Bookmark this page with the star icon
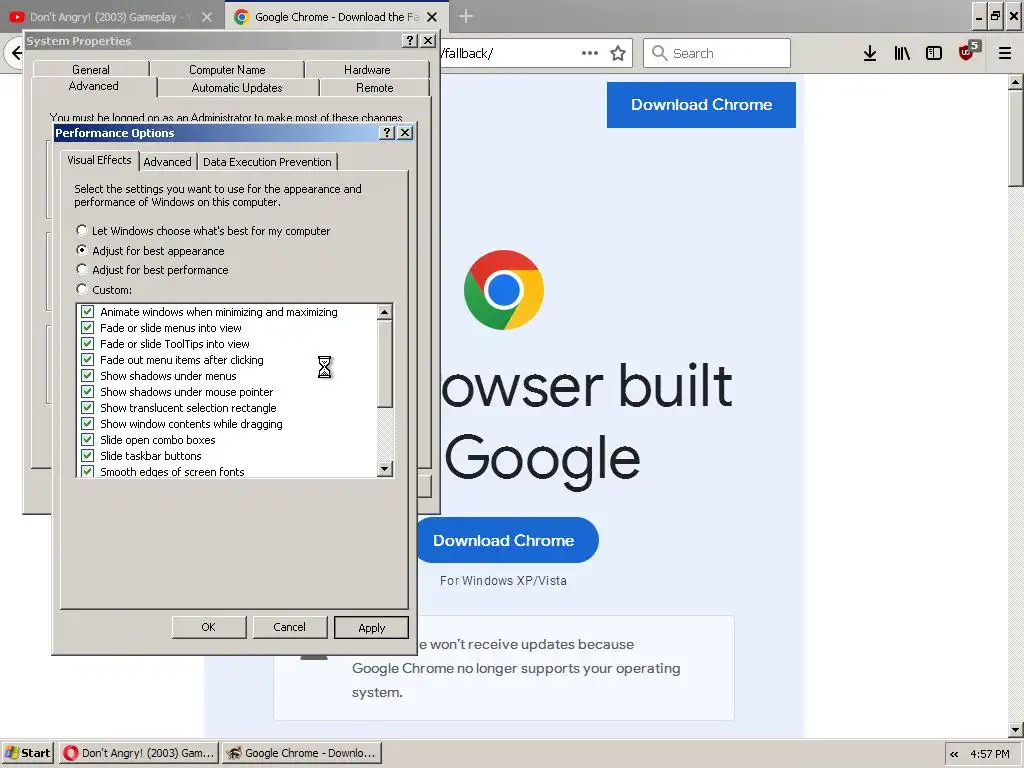 [618, 53]
